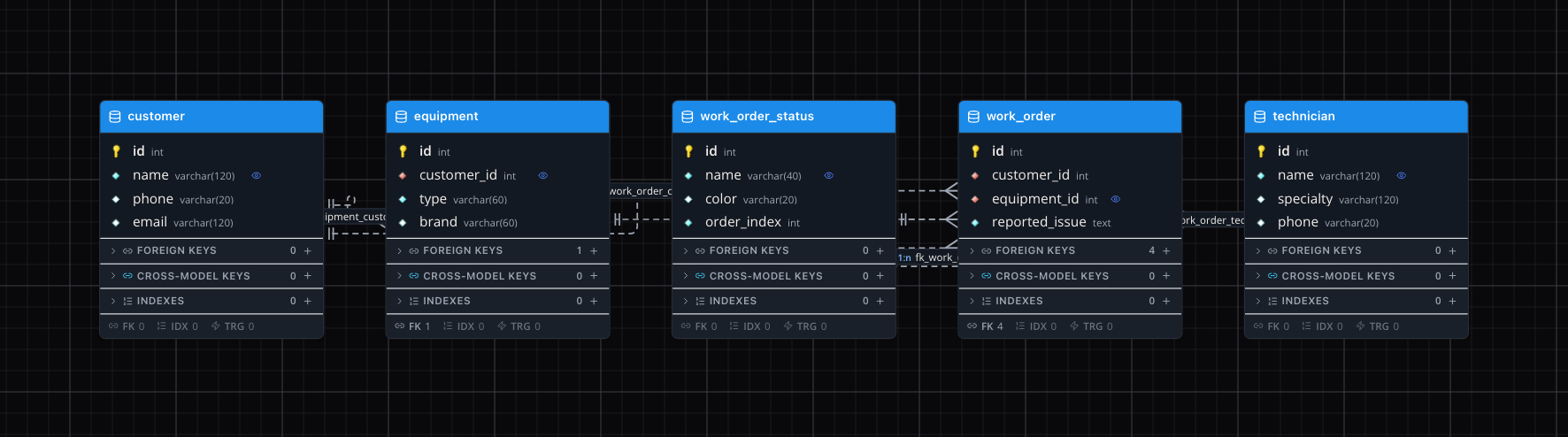
Task: Click IDX 0 in technician table footer
Action: [x=1322, y=326]
